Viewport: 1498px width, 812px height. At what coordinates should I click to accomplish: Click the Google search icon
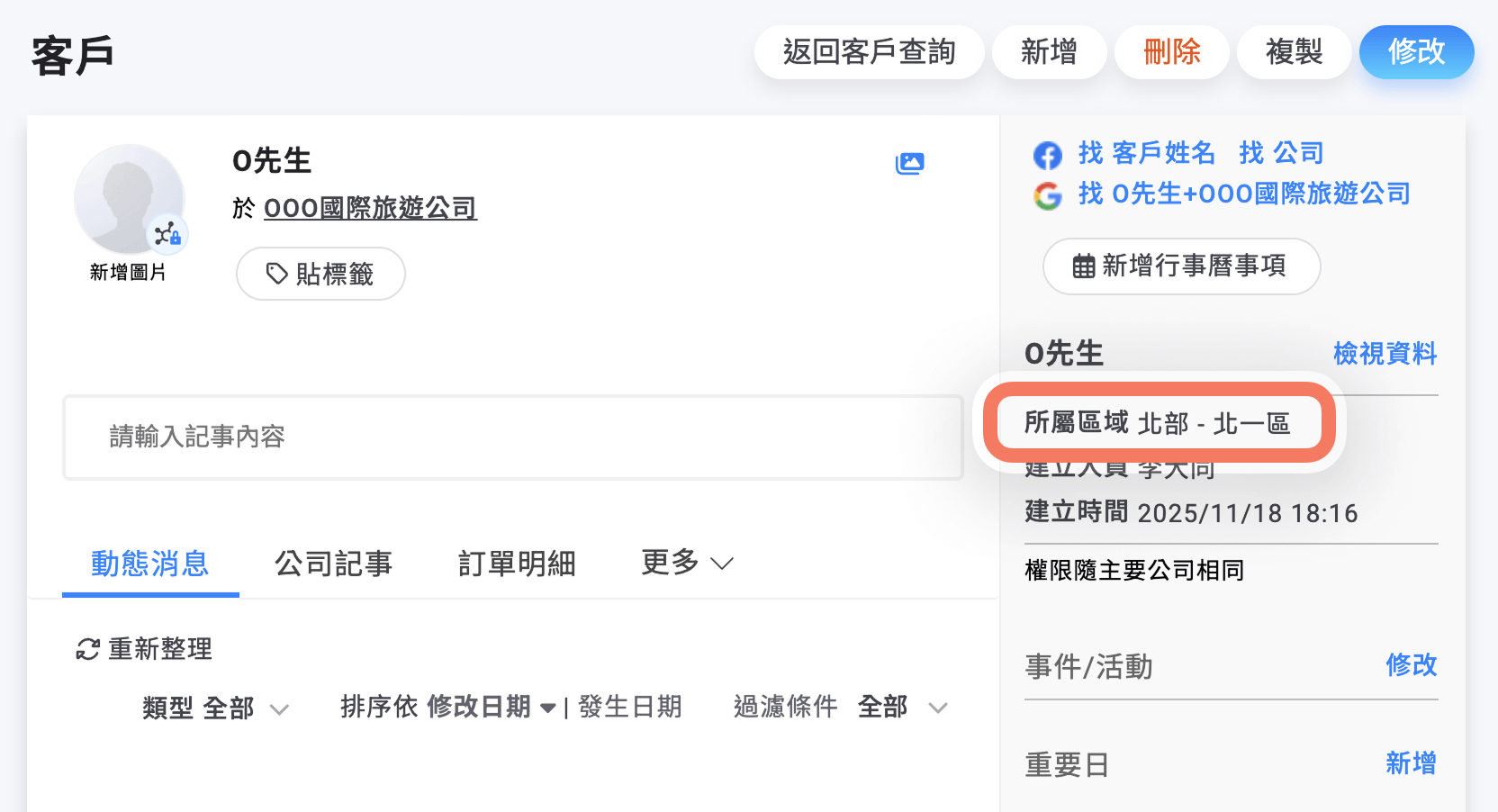click(1047, 194)
